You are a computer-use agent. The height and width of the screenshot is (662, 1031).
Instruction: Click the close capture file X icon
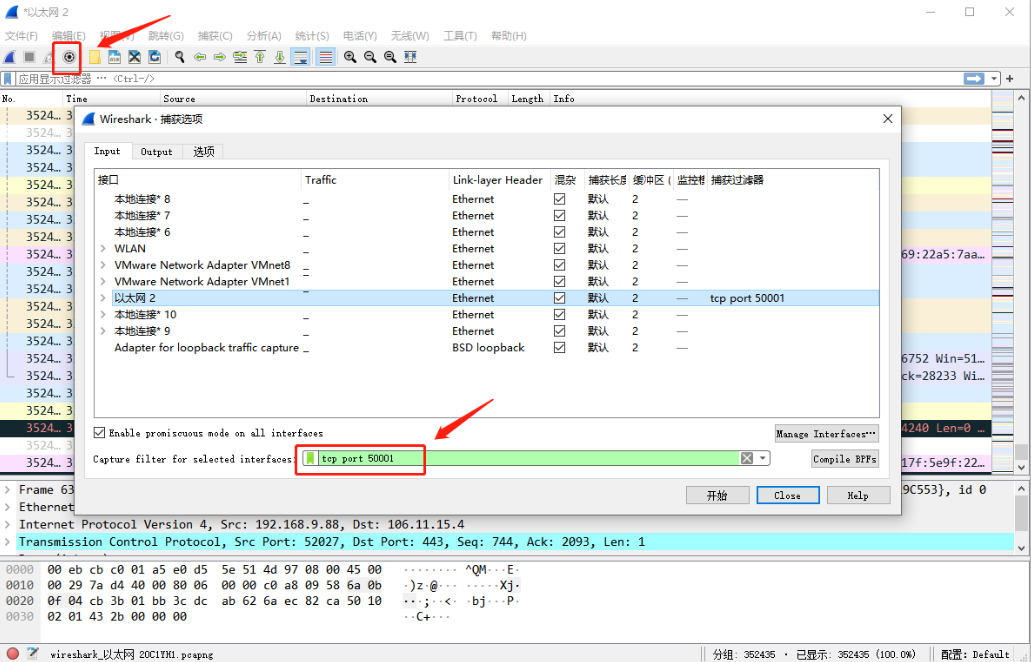point(135,57)
